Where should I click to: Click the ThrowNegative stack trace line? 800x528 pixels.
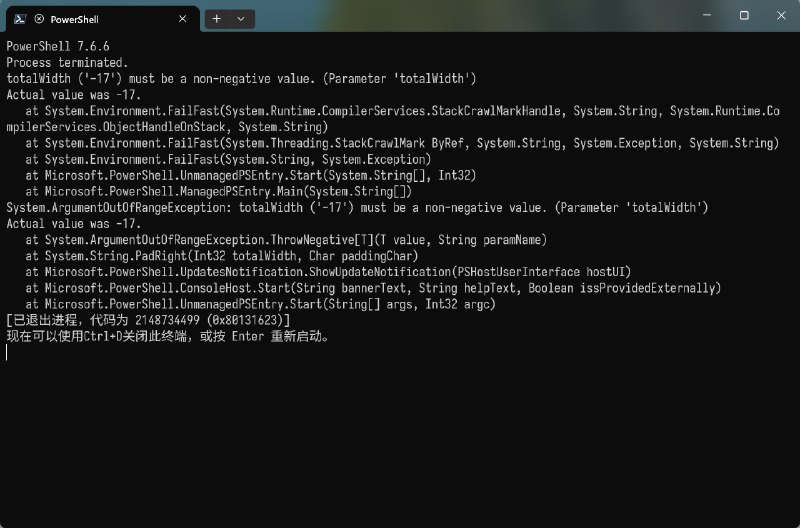pos(286,240)
